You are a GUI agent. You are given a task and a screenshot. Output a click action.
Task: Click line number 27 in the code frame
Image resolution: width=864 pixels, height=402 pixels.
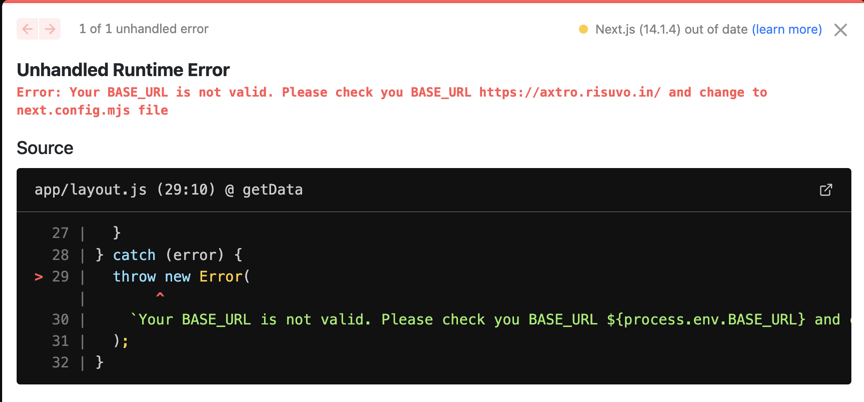pyautogui.click(x=60, y=233)
